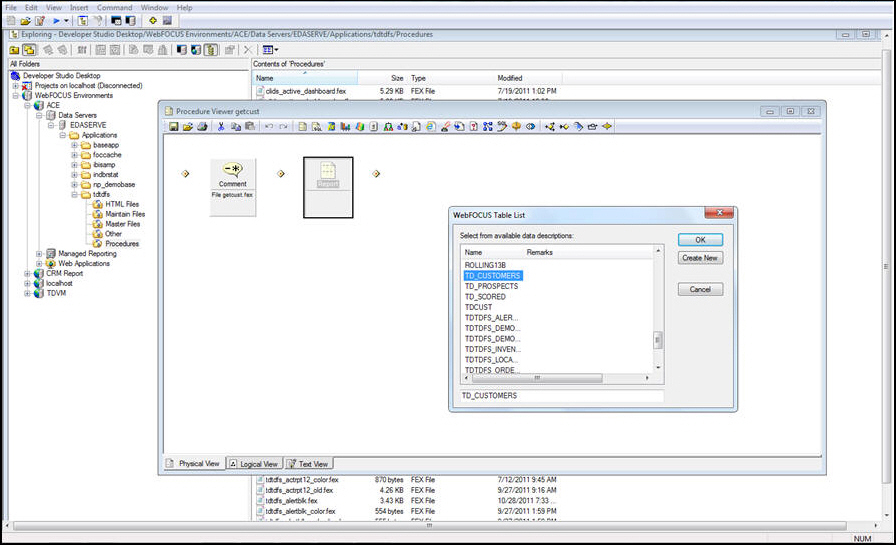Click the first folder icon in Explorer toolbar

pos(14,50)
